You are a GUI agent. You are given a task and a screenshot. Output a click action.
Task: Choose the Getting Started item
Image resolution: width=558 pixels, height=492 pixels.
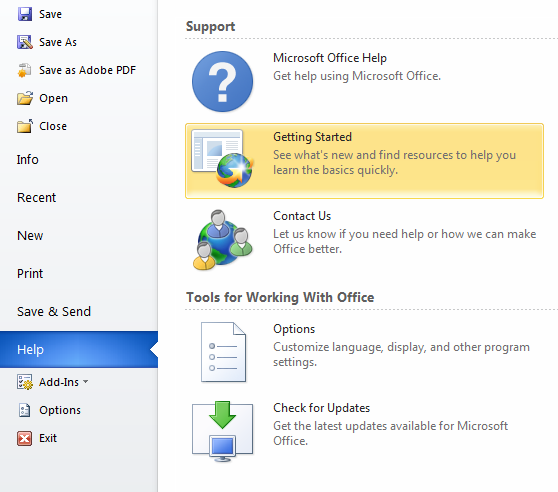[x=364, y=161]
